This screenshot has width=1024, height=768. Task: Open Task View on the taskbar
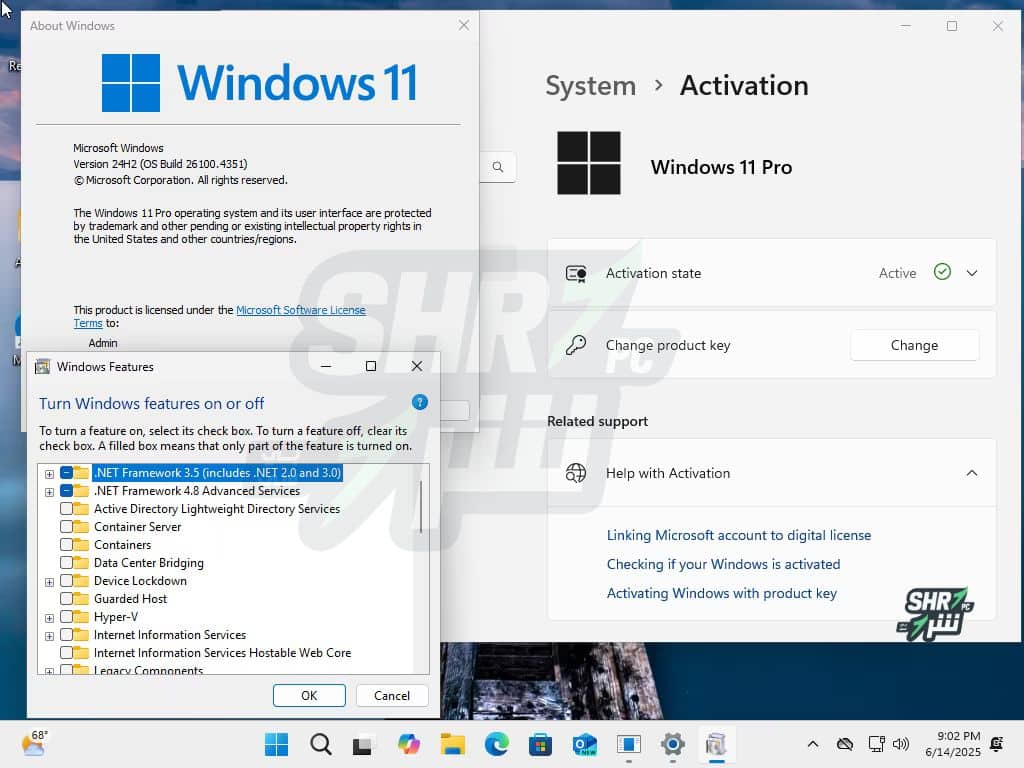(364, 744)
